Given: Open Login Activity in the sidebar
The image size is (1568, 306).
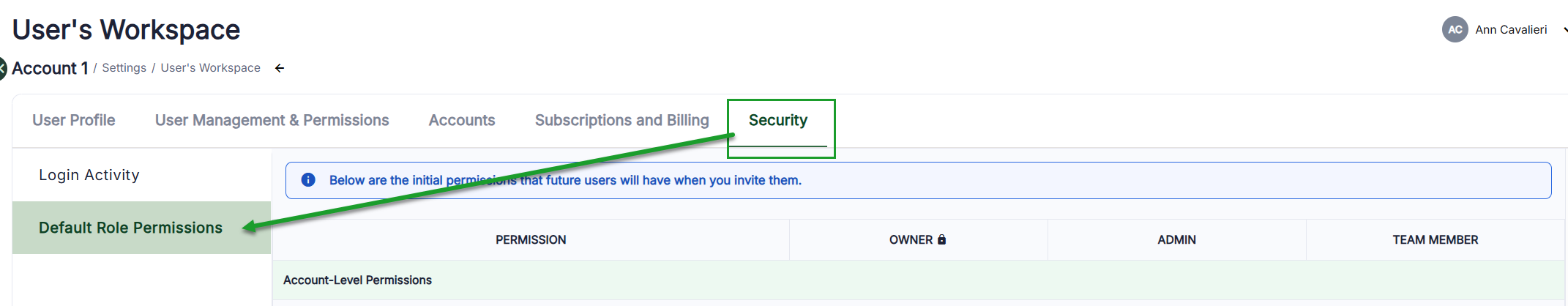Looking at the screenshot, I should click(89, 175).
